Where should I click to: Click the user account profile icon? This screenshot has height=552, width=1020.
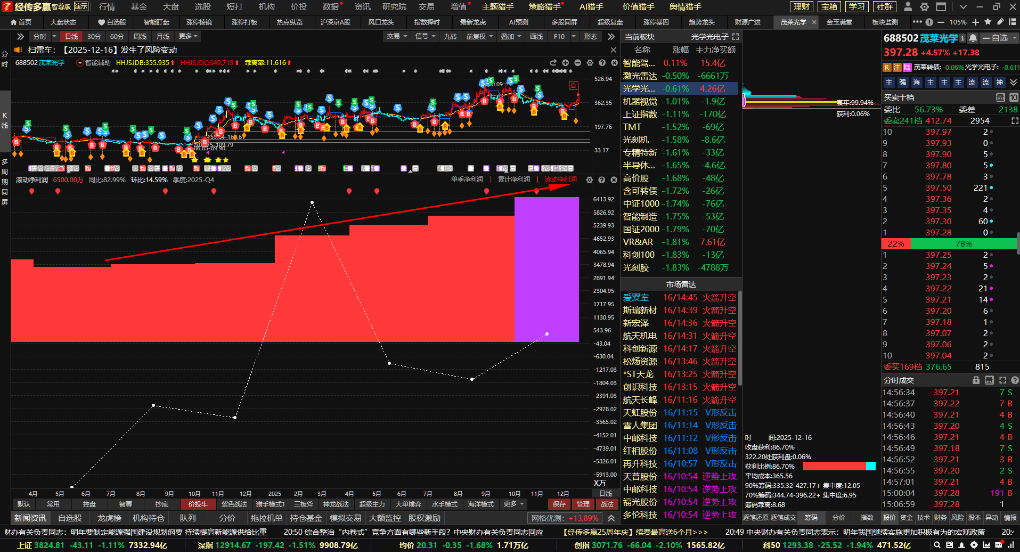tap(906, 6)
